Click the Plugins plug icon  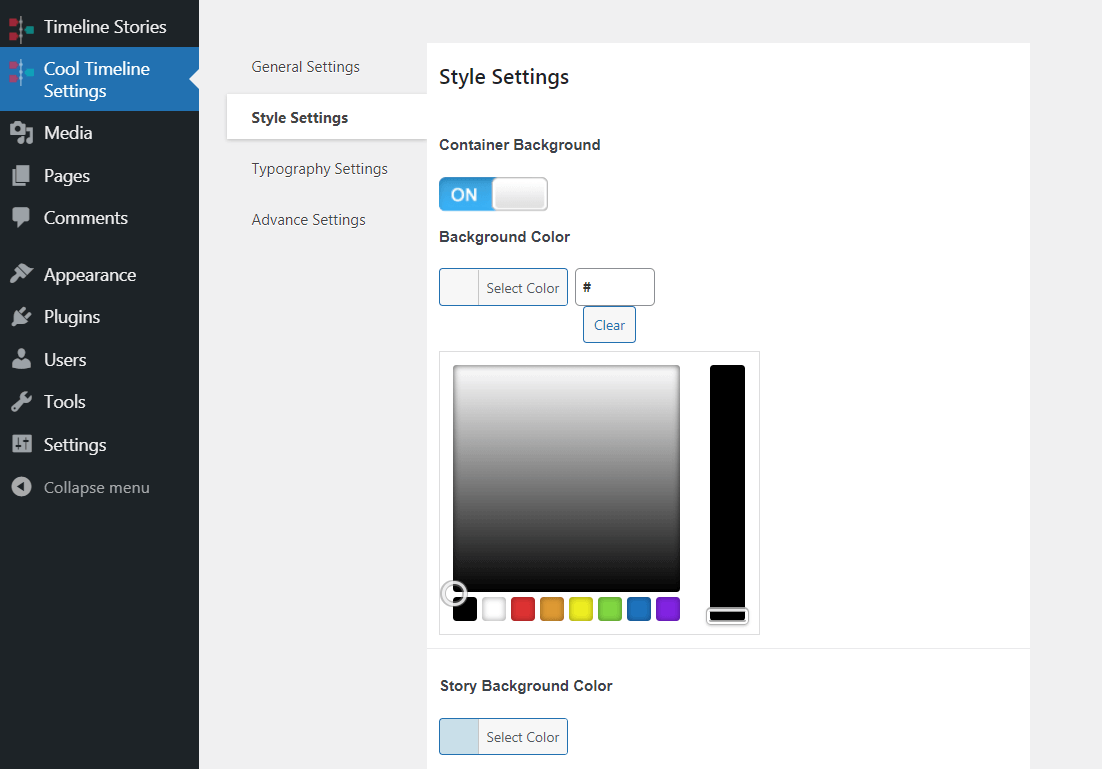click(22, 317)
